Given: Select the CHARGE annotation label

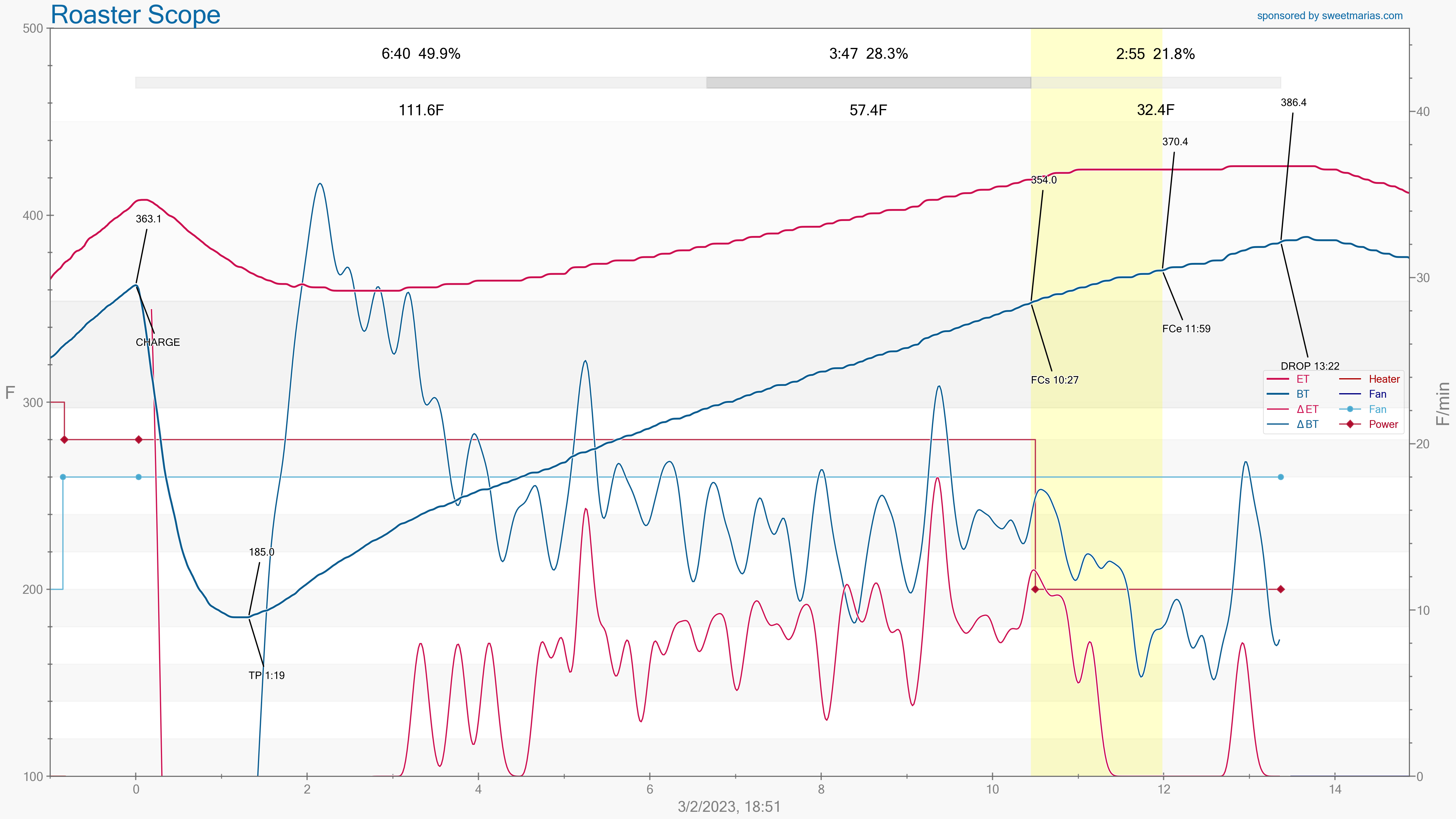Looking at the screenshot, I should [158, 342].
